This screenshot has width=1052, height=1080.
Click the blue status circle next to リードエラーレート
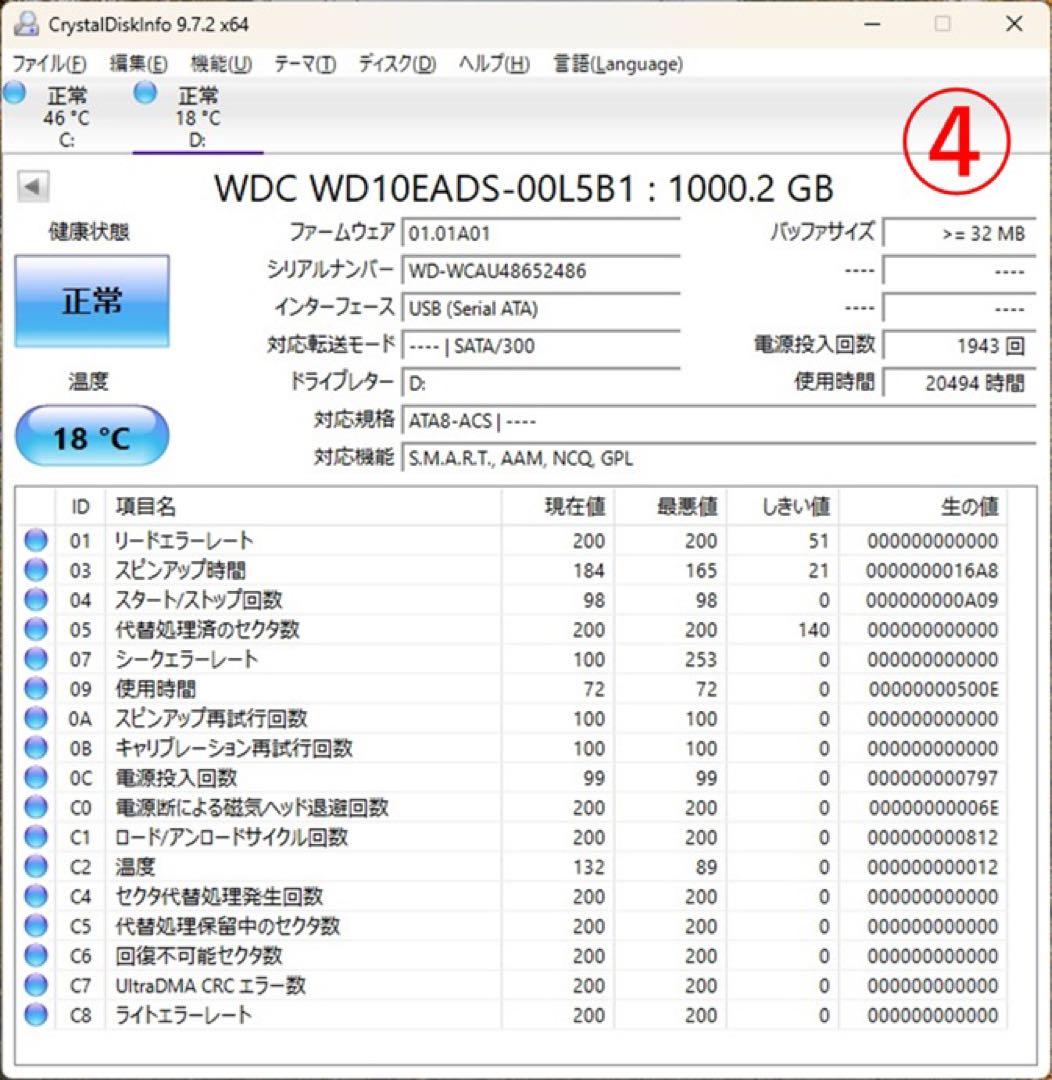[35, 541]
